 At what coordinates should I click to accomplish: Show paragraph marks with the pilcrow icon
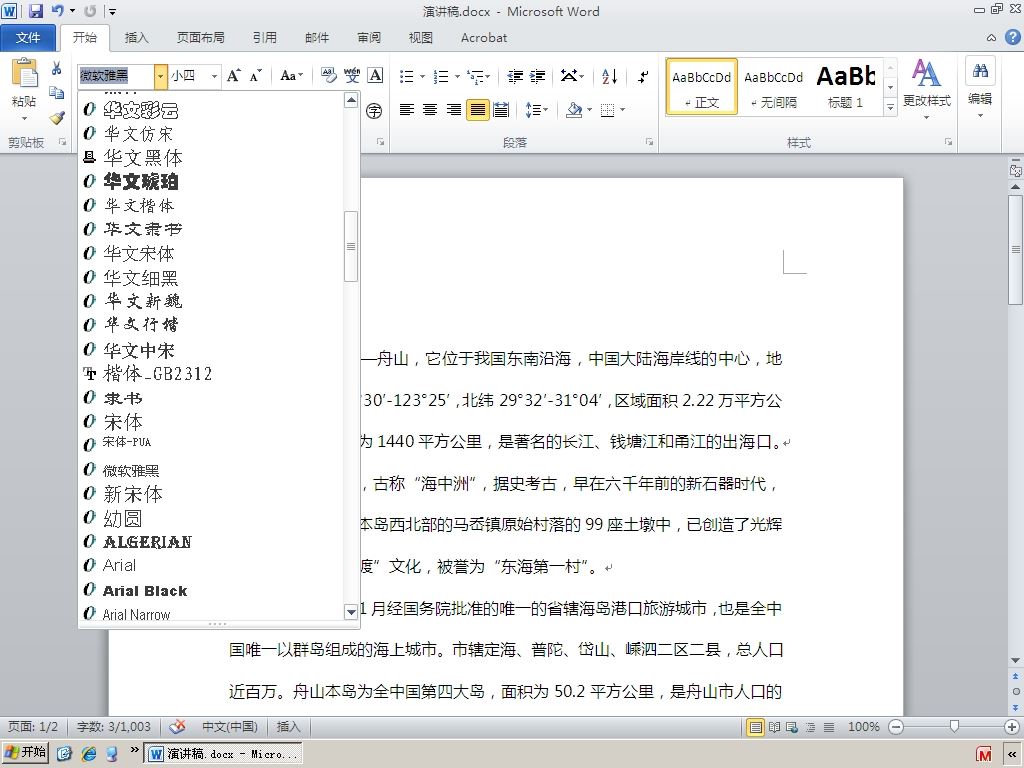643,76
